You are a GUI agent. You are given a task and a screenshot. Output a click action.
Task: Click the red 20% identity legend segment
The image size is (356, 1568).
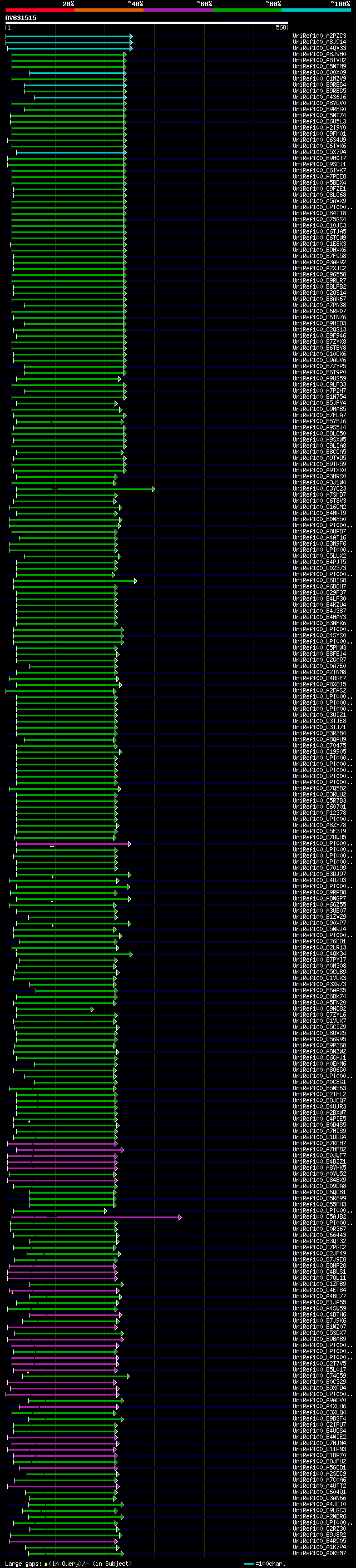point(39,10)
